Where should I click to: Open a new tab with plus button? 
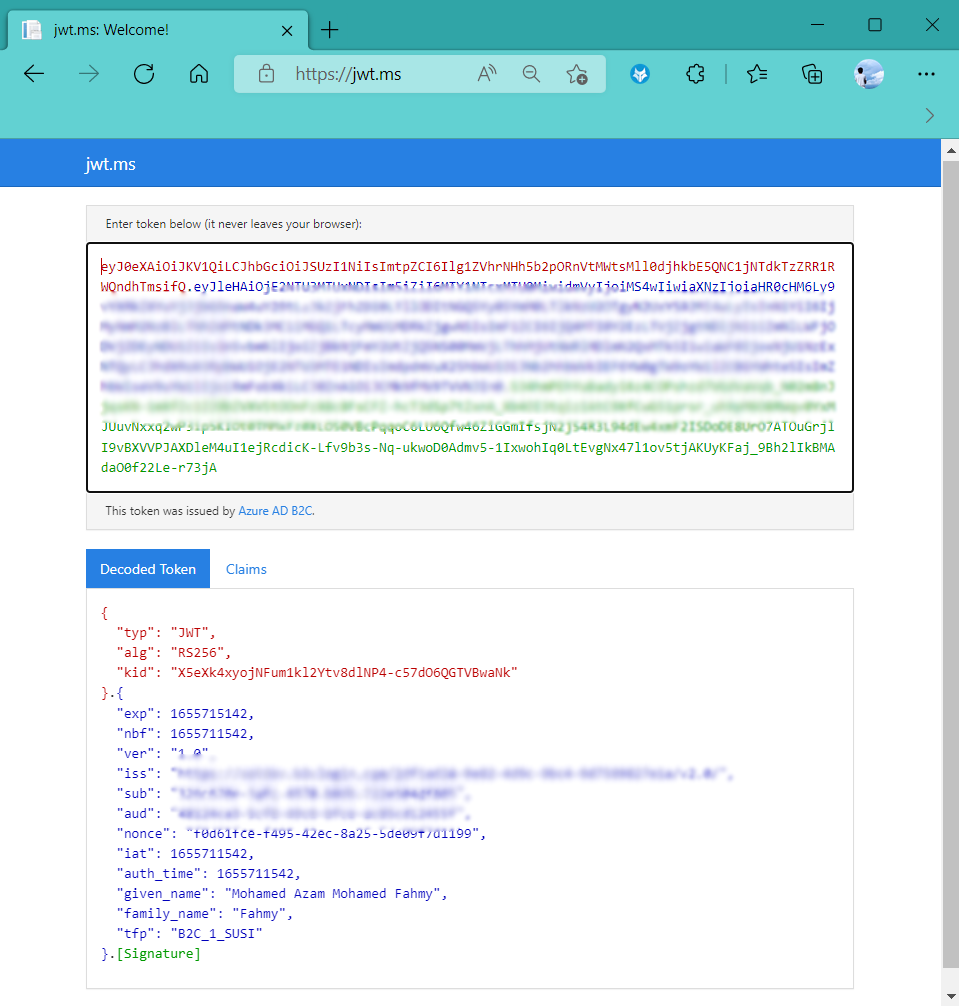pyautogui.click(x=329, y=30)
